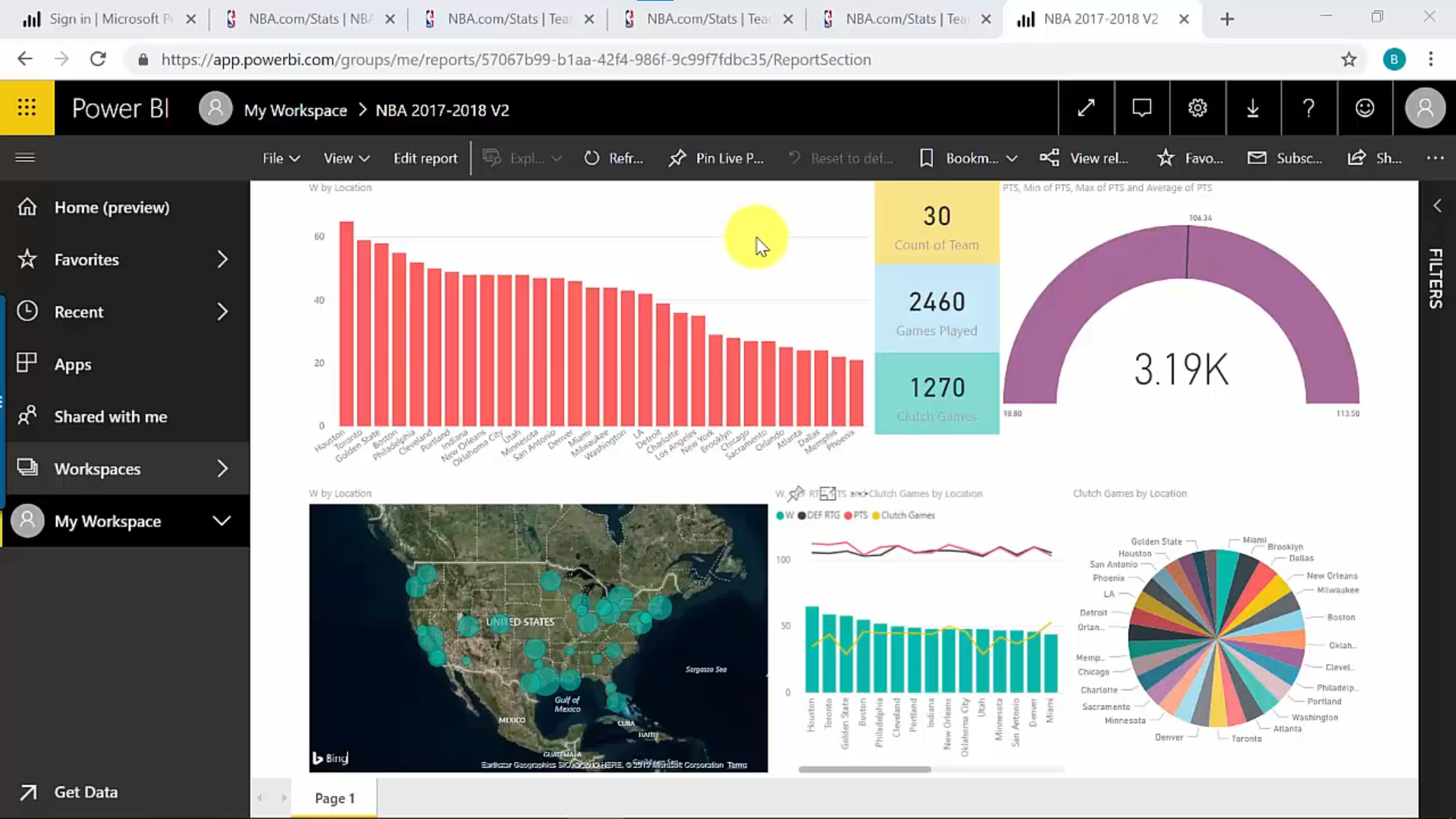Screen dimensions: 1456x819
Task: Toggle focus mode on combo chart
Action: tap(827, 494)
